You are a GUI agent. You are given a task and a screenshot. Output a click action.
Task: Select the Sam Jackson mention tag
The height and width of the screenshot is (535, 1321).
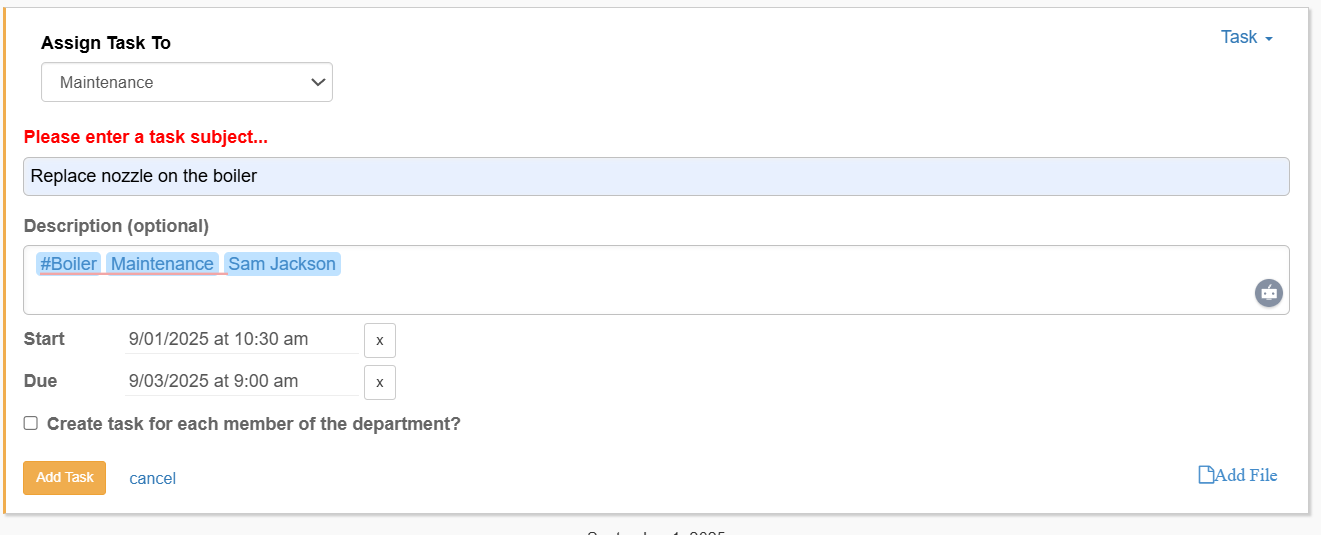coord(283,264)
